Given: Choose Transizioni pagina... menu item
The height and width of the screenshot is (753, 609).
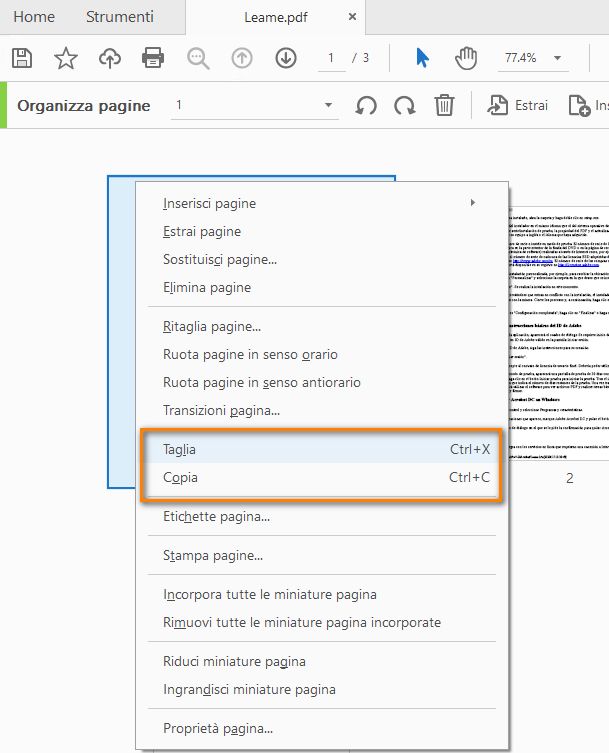Looking at the screenshot, I should (322, 411).
